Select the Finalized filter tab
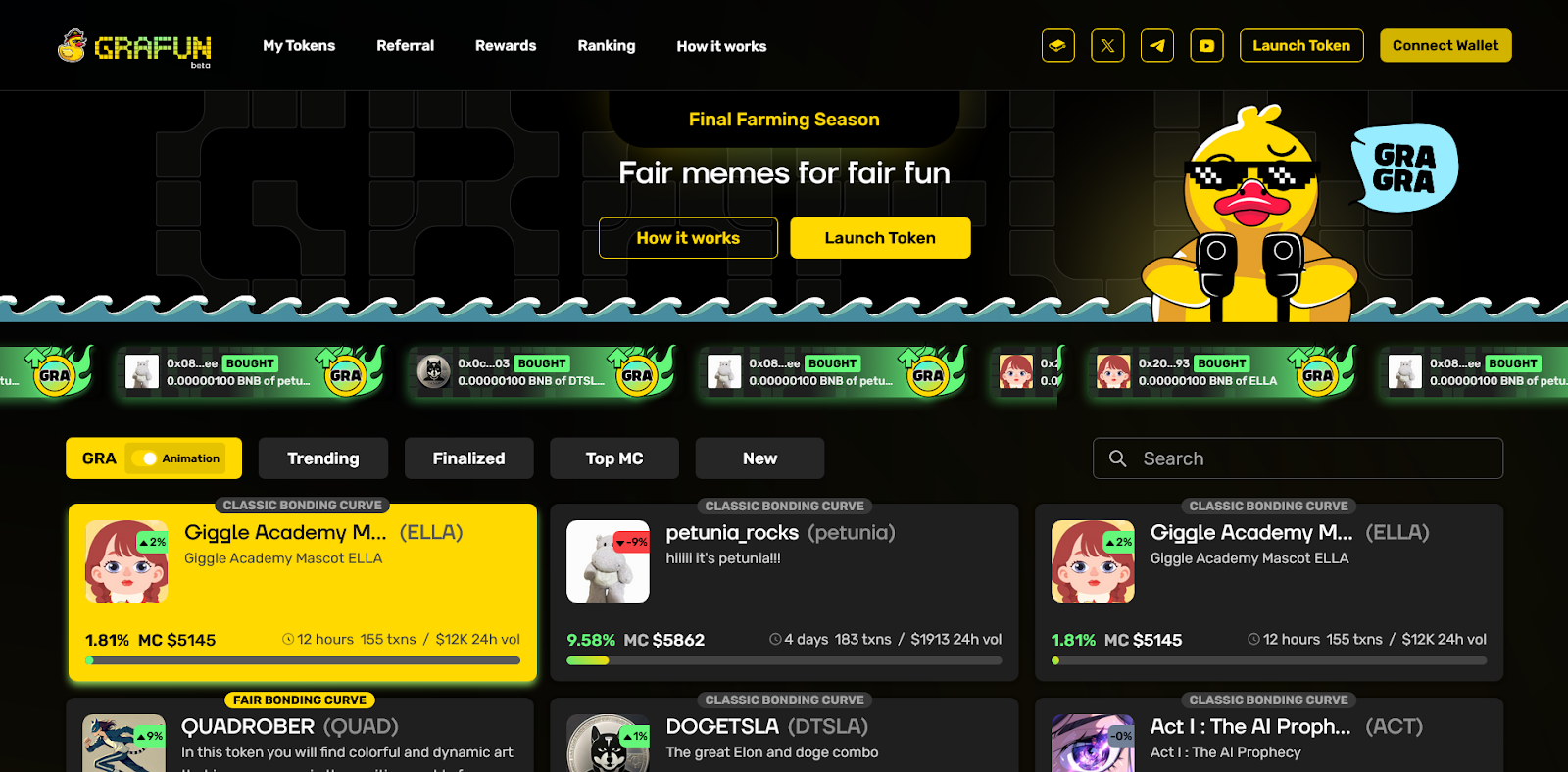Image resolution: width=1568 pixels, height=772 pixels. coord(469,458)
